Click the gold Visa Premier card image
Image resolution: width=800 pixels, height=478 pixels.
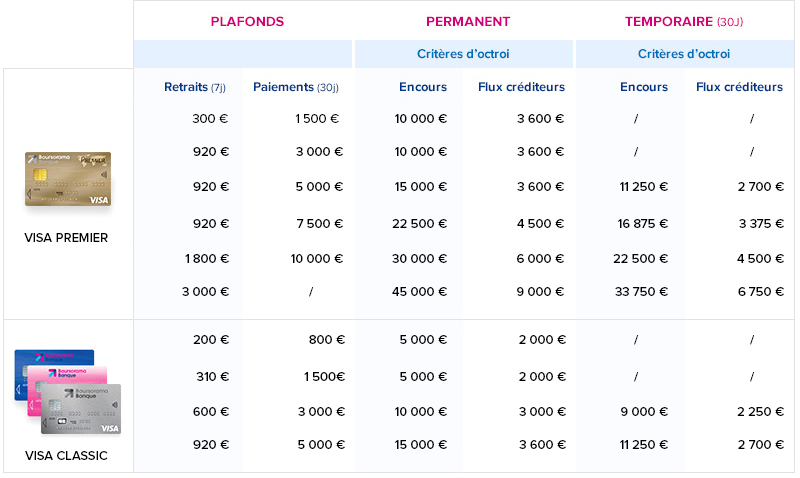[67, 179]
